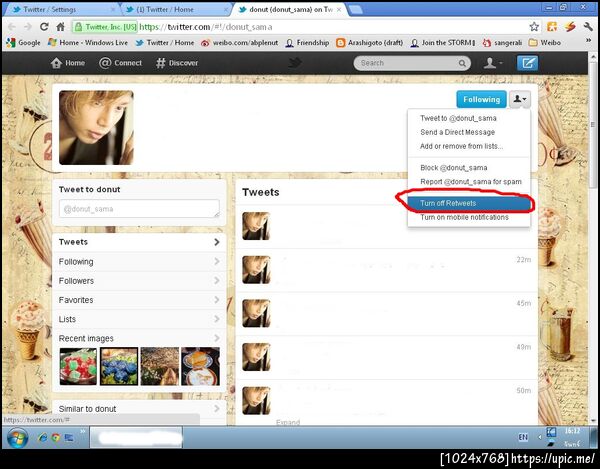Click the large donut profile photo
Image resolution: width=600 pixels, height=469 pixels.
pos(96,128)
